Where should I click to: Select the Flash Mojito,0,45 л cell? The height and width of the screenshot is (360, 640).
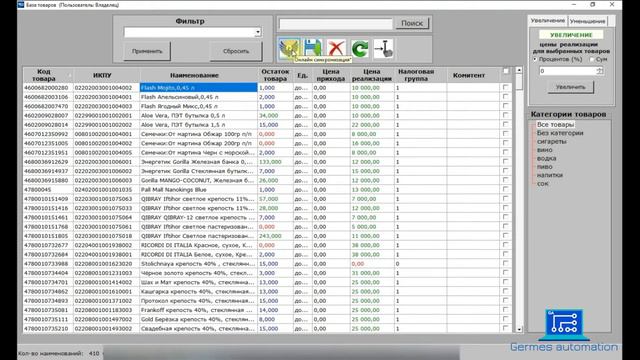click(198, 87)
